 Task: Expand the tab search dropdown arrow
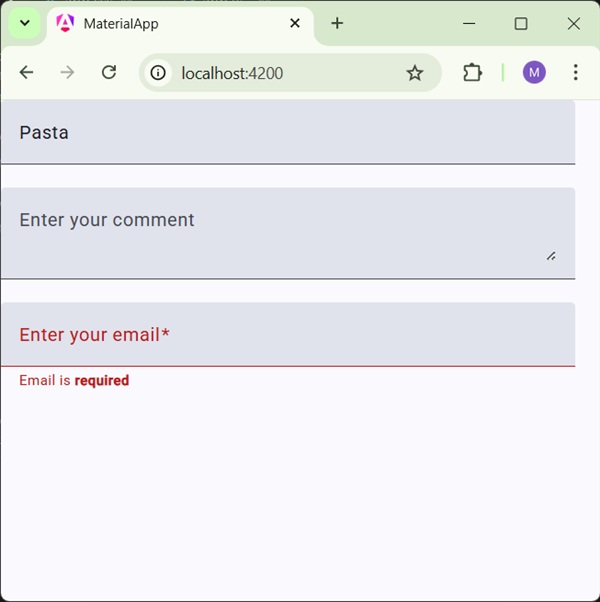click(x=25, y=23)
